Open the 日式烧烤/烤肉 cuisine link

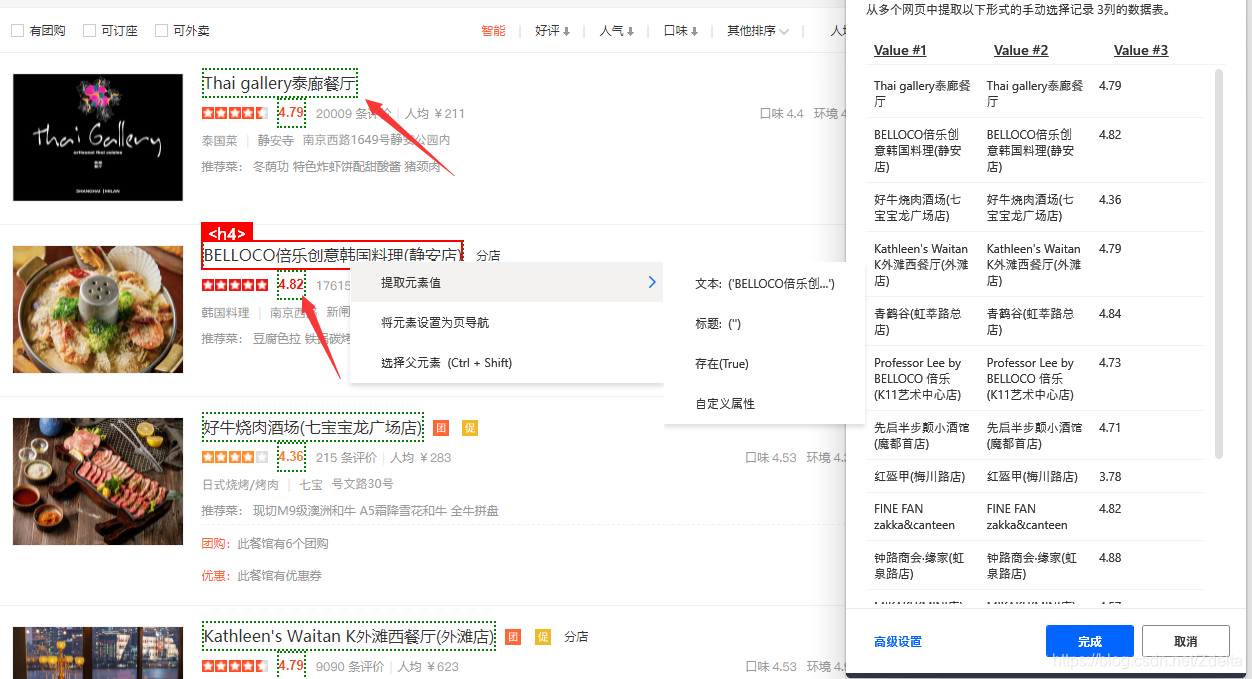[x=240, y=485]
